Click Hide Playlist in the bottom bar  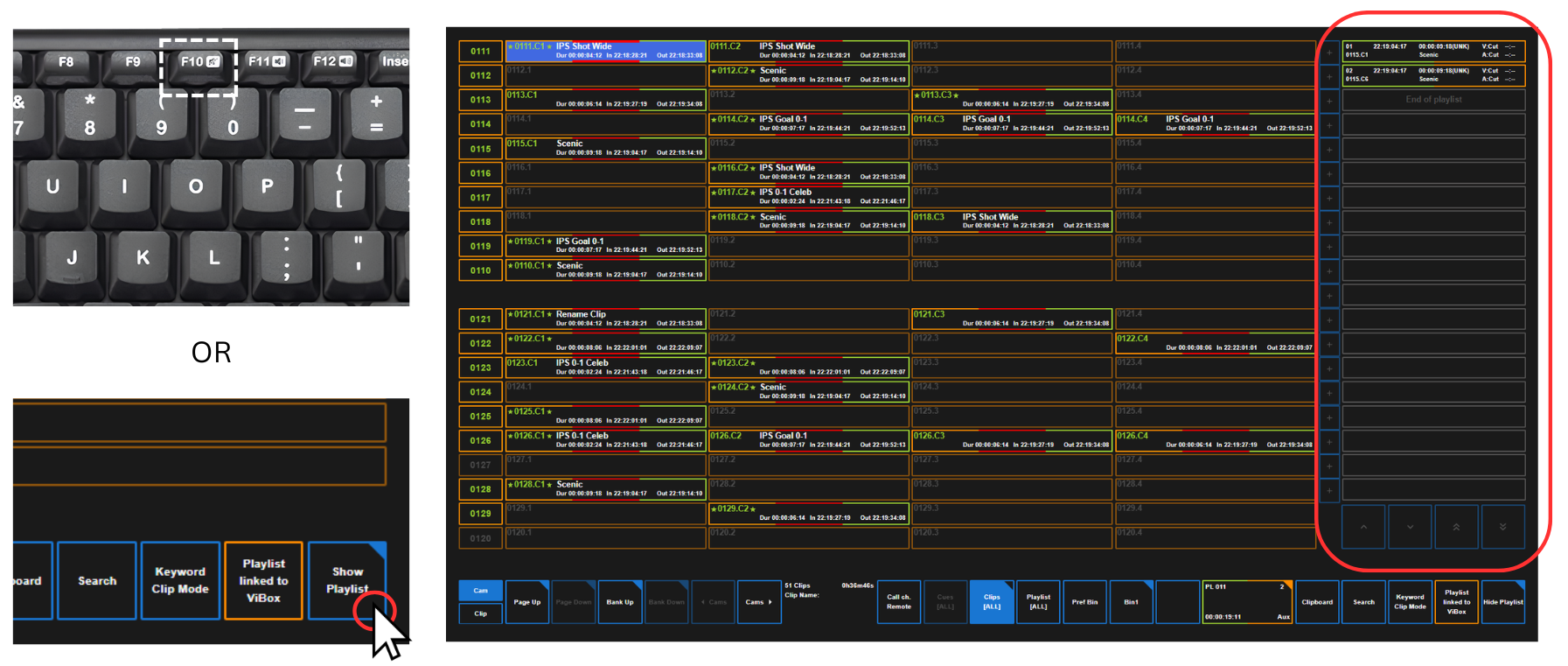1502,602
